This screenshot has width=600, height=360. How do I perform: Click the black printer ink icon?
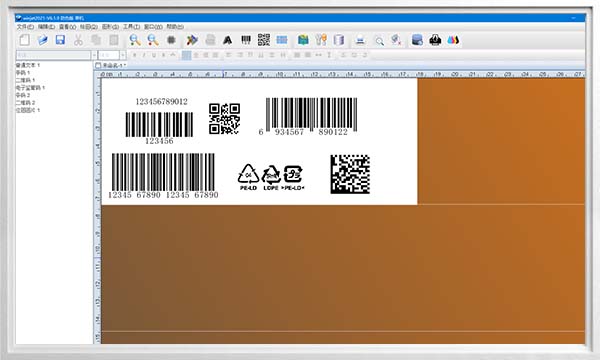pos(435,40)
